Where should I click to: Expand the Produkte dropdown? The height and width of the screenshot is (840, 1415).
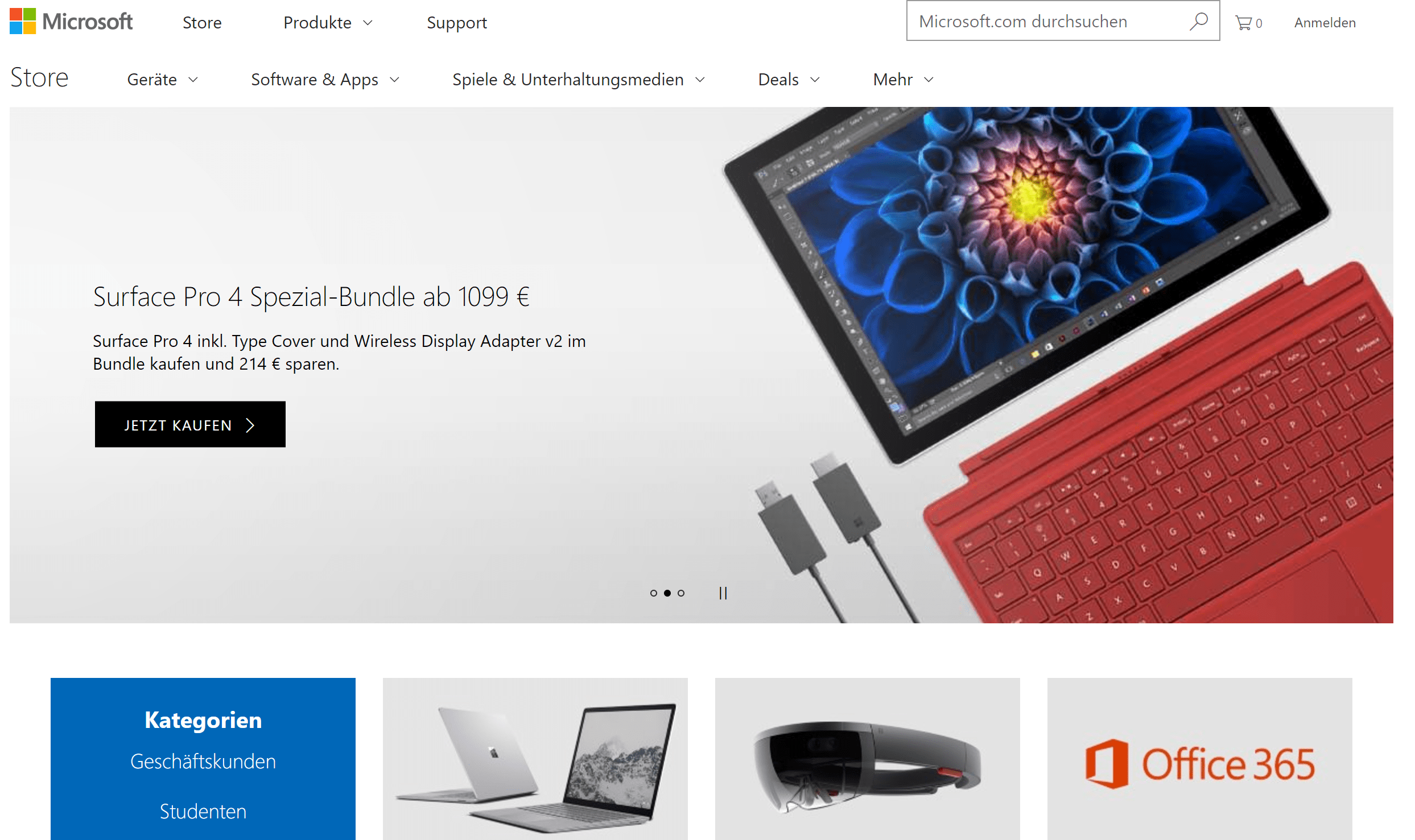(328, 23)
